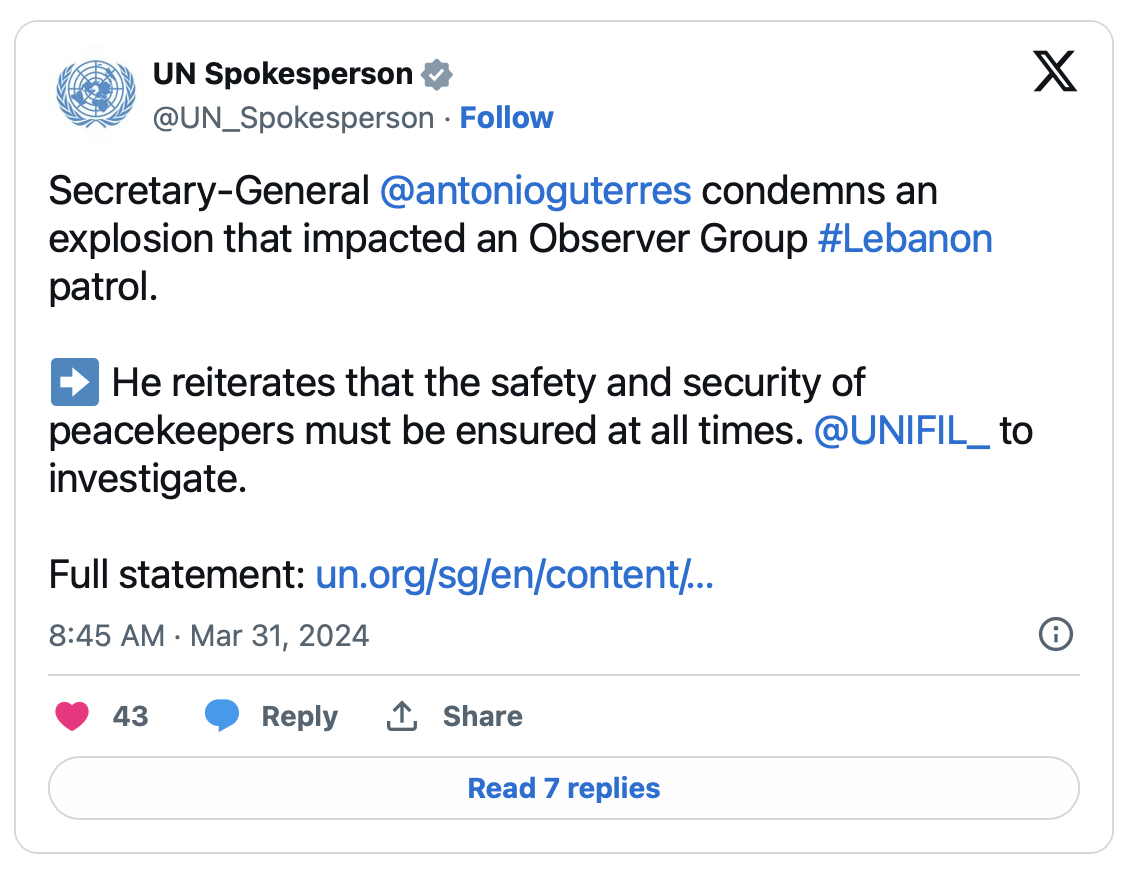The height and width of the screenshot is (870, 1126).
Task: Open the #Lebanon hashtag
Action: coord(905,239)
